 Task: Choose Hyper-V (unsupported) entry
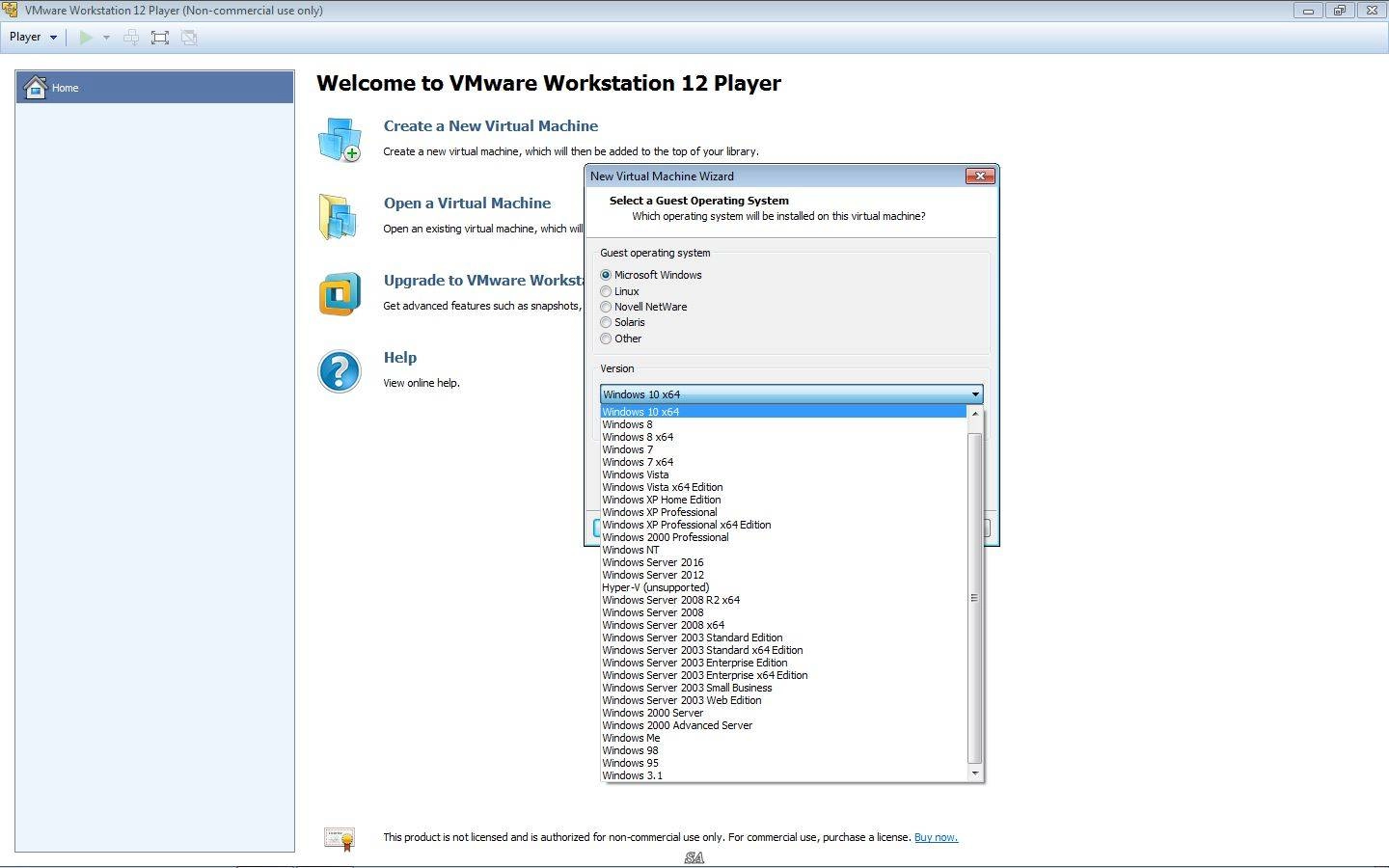coord(783,587)
